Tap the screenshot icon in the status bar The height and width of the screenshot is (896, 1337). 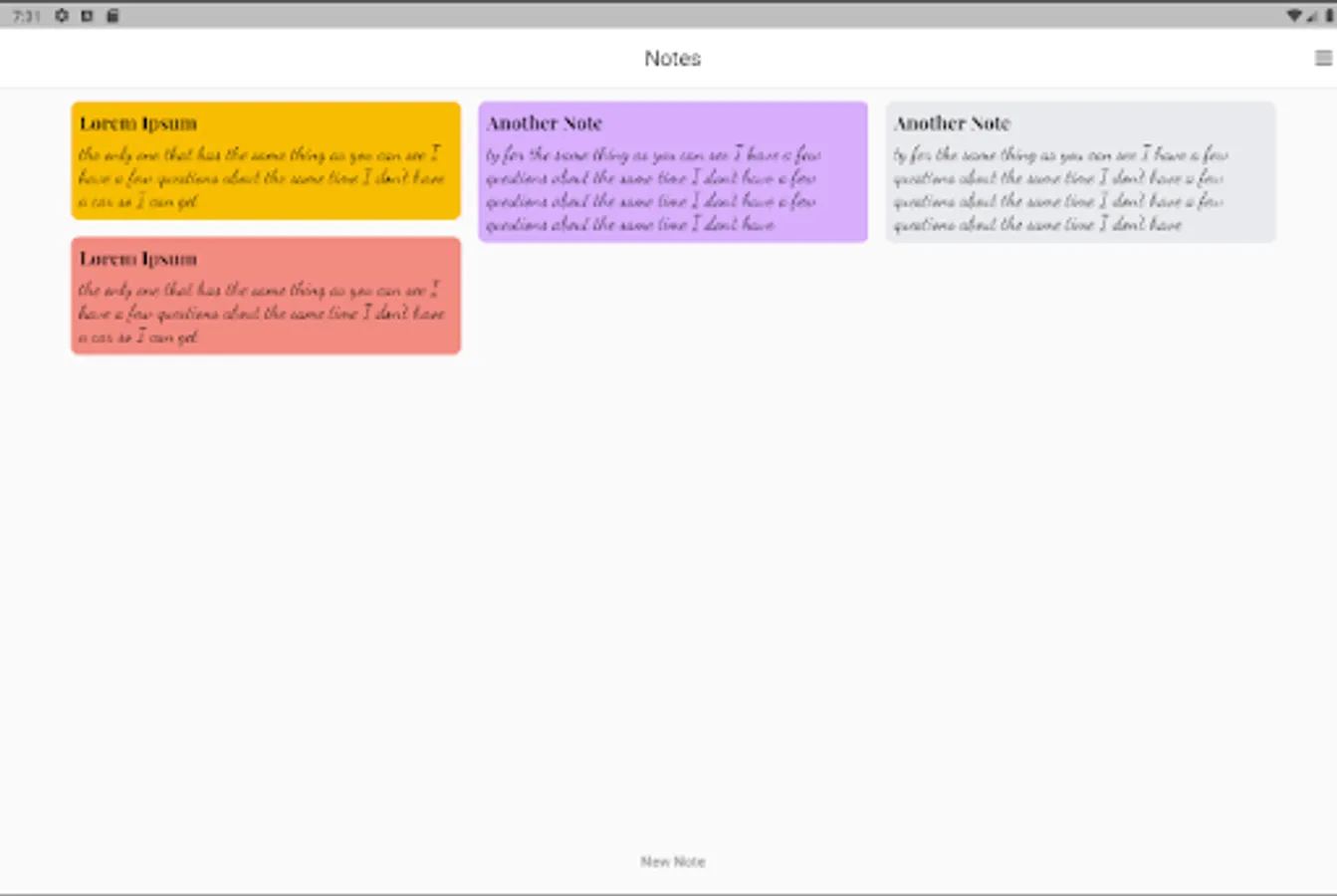tap(87, 15)
